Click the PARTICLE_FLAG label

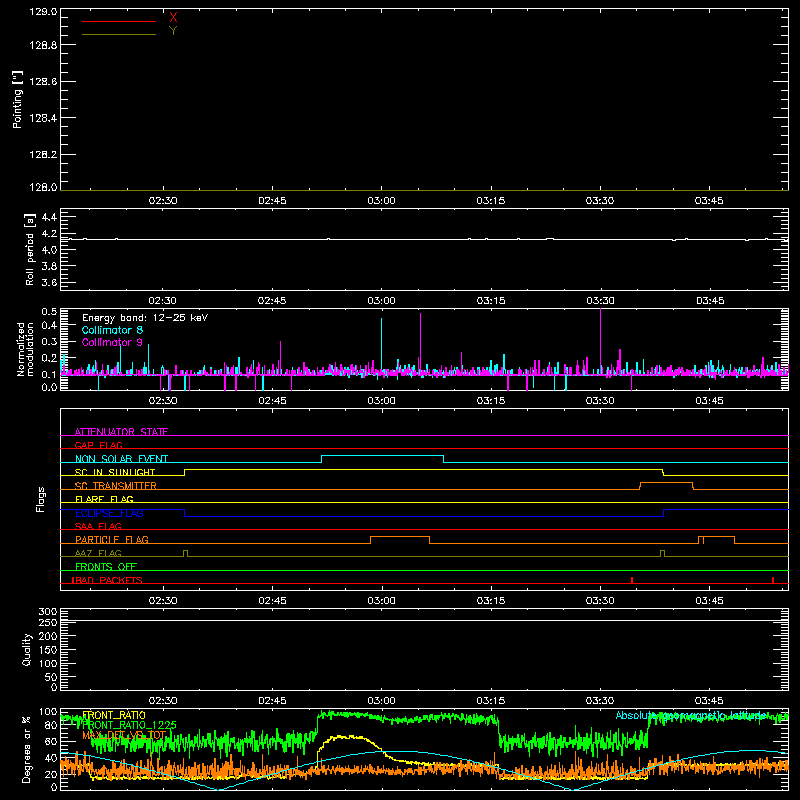click(112, 539)
